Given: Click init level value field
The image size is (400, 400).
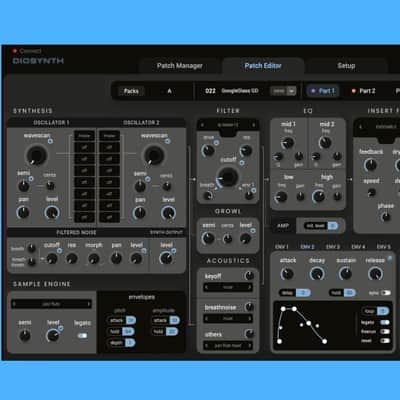Looking at the screenshot, I should (x=333, y=226).
